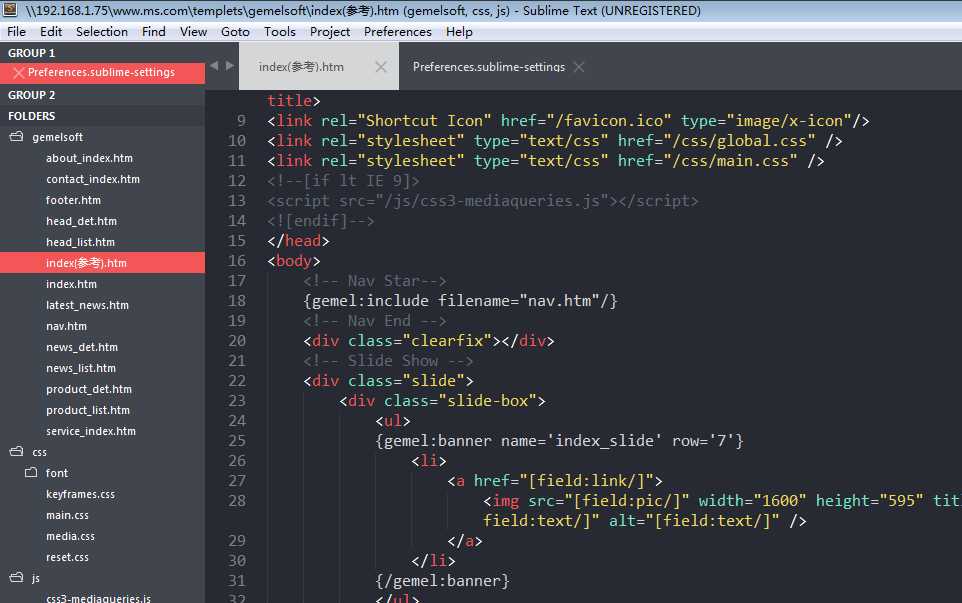Click the FOLDERS header
Viewport: 962px width, 603px height.
(x=31, y=116)
